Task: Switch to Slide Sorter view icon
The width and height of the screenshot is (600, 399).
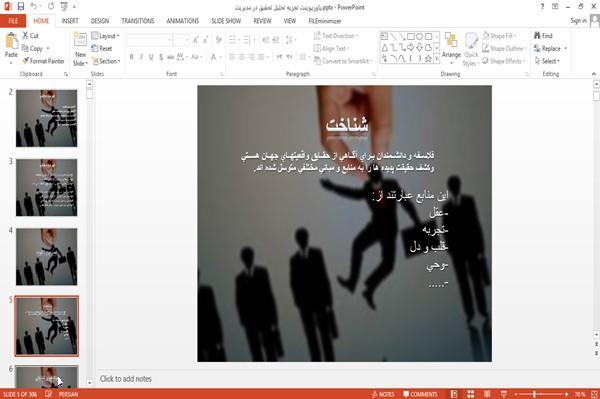Action: 471,394
